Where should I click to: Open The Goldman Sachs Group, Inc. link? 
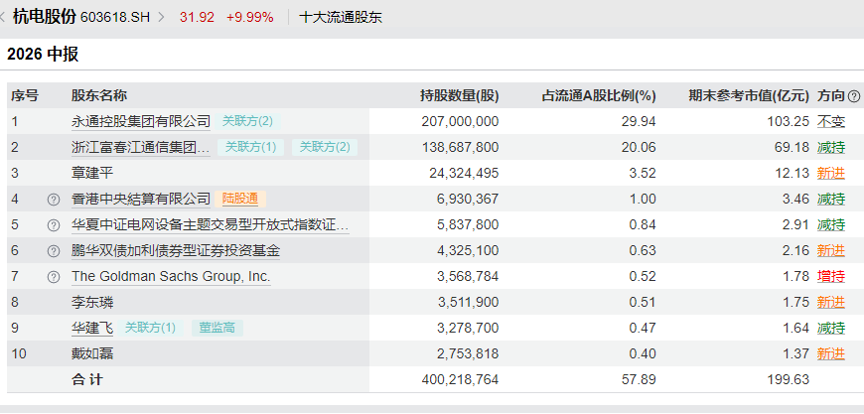pyautogui.click(x=171, y=276)
